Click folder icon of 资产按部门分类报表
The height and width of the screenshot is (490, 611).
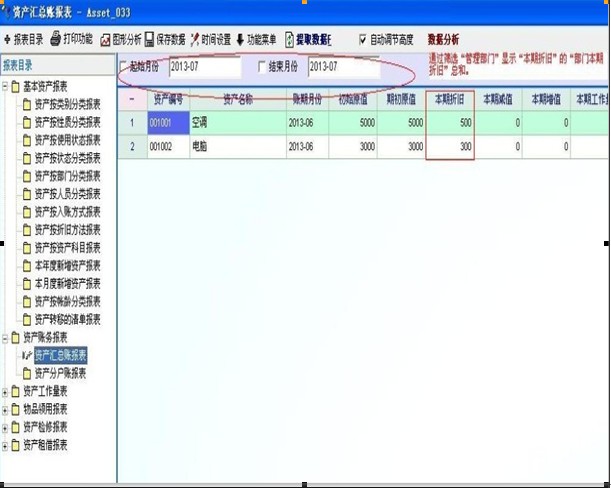click(x=27, y=176)
